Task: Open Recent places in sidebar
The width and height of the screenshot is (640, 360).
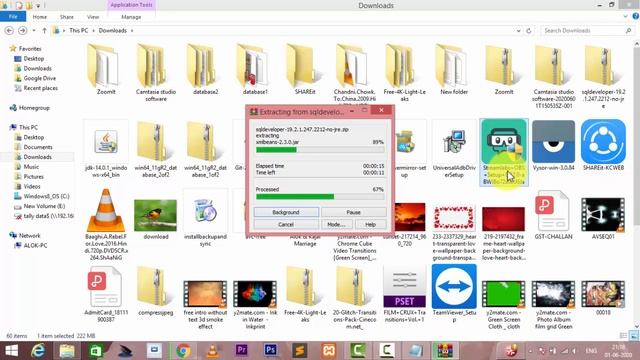Action: coord(40,88)
